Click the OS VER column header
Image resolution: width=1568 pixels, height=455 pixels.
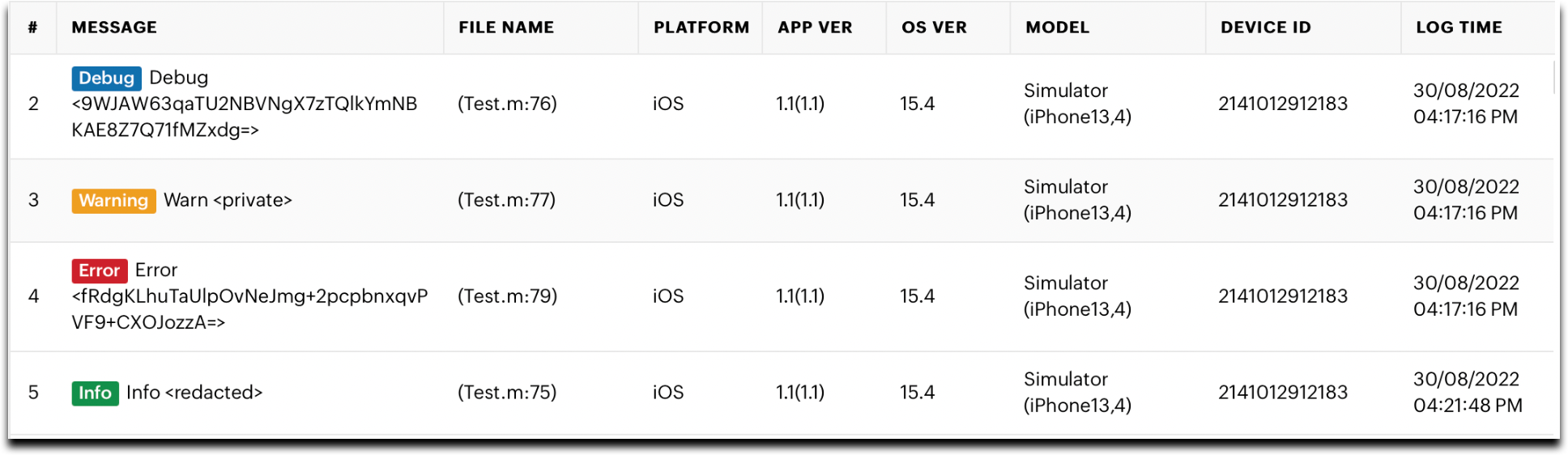934,28
